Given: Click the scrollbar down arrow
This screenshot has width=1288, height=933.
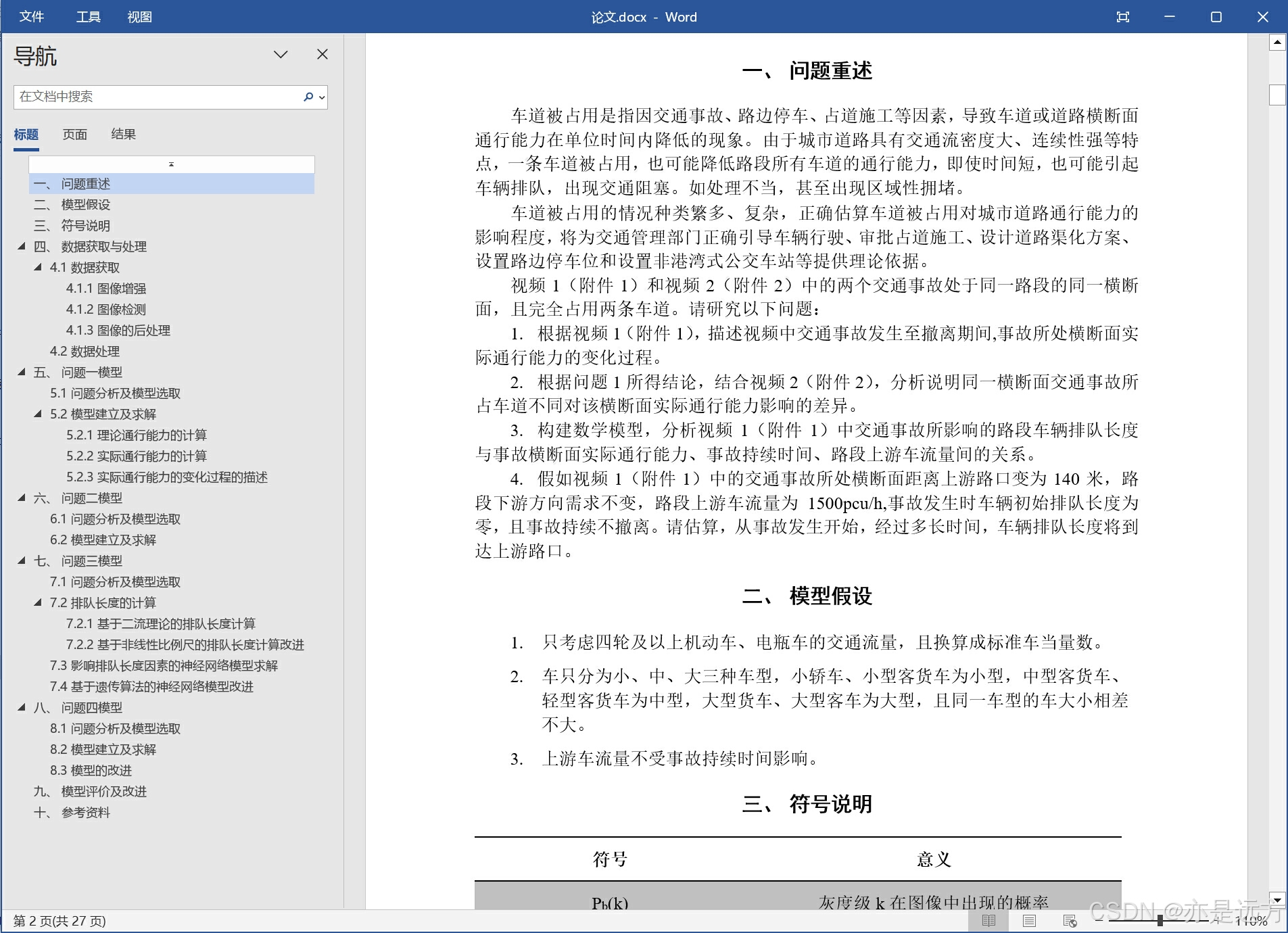Looking at the screenshot, I should tap(1277, 900).
